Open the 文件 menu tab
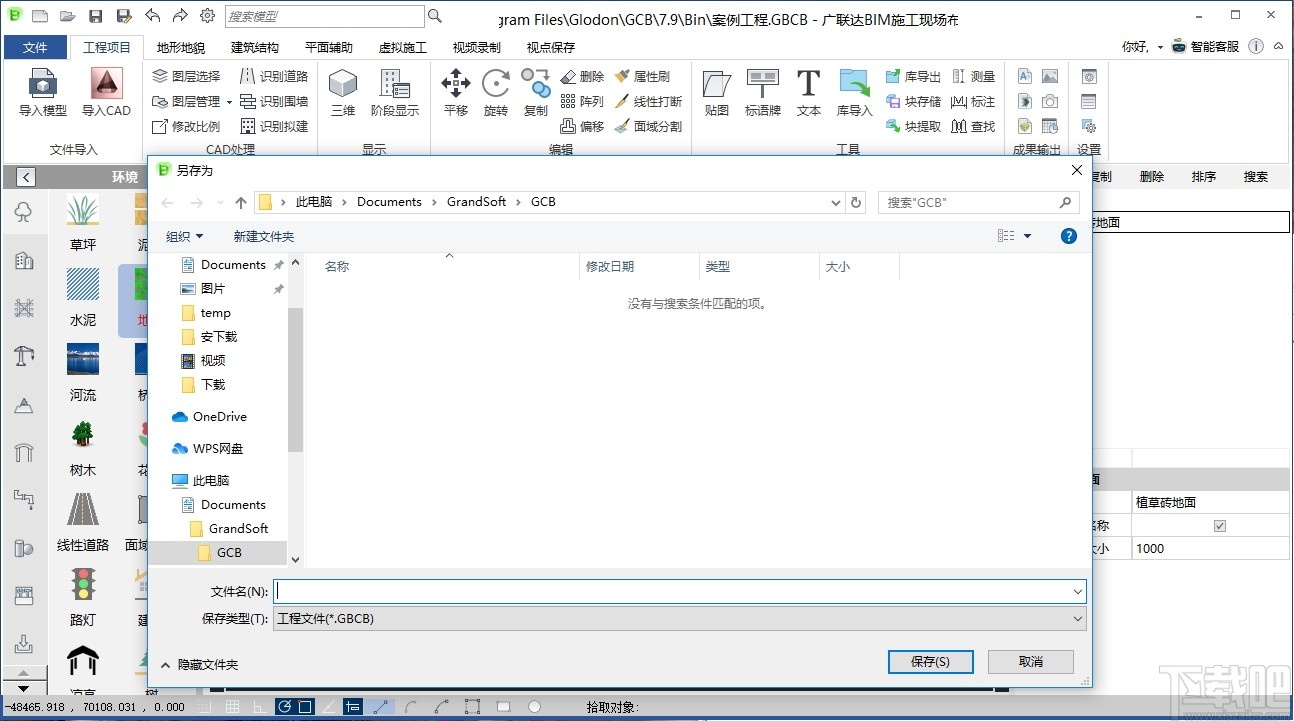The height and width of the screenshot is (721, 1294). (x=35, y=47)
